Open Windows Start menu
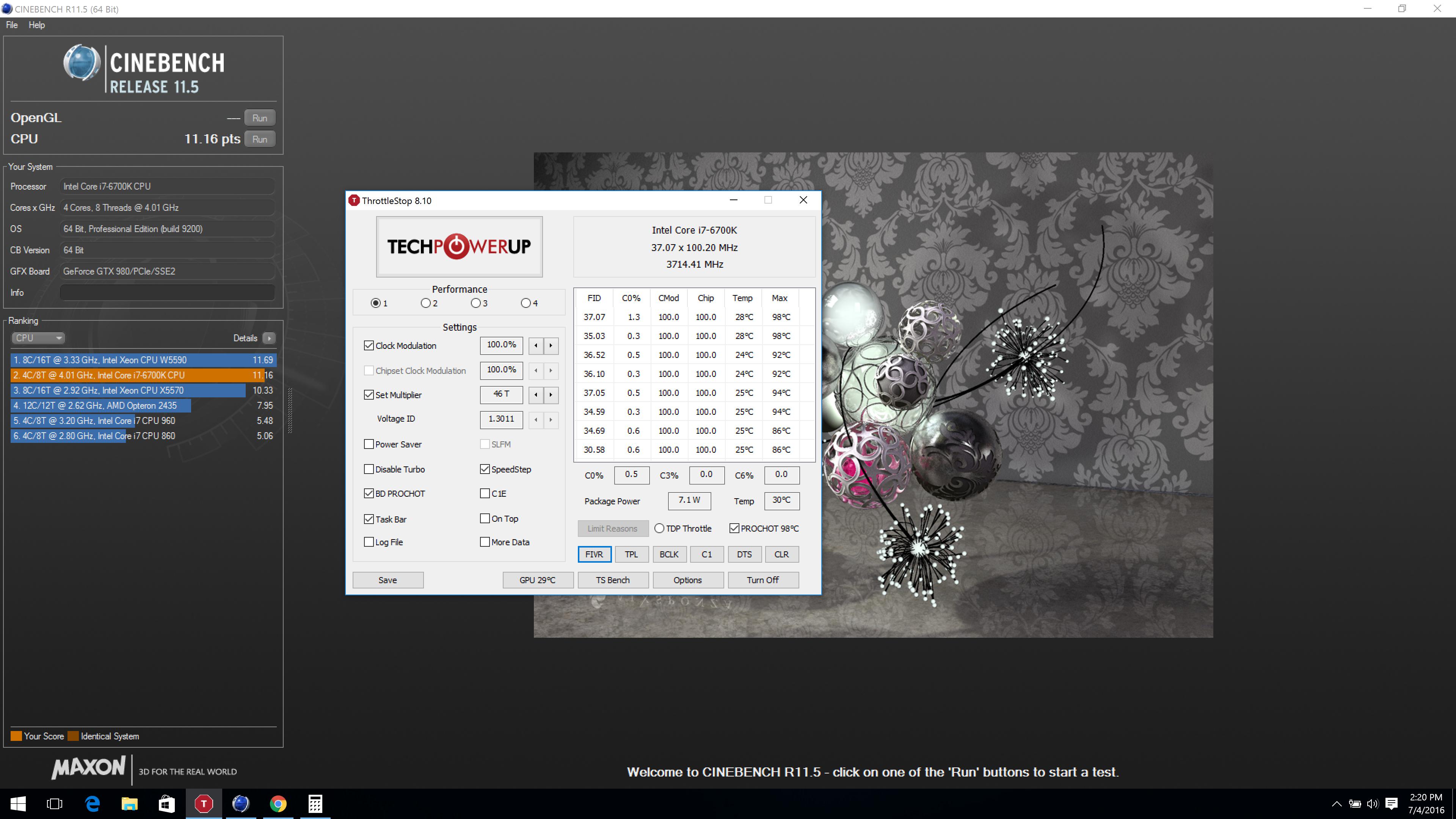The image size is (1456, 819). (18, 804)
